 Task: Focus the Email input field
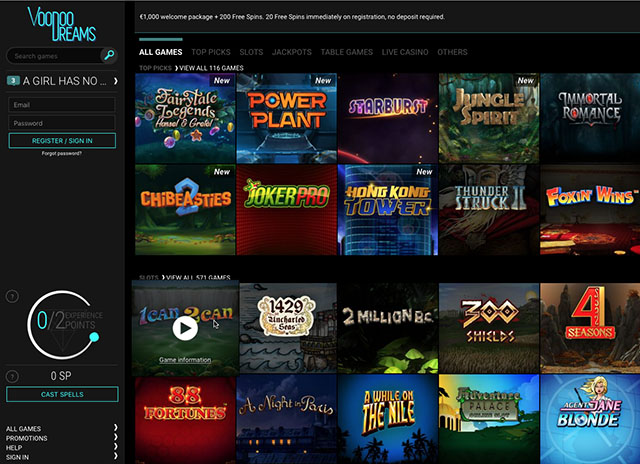(x=62, y=104)
